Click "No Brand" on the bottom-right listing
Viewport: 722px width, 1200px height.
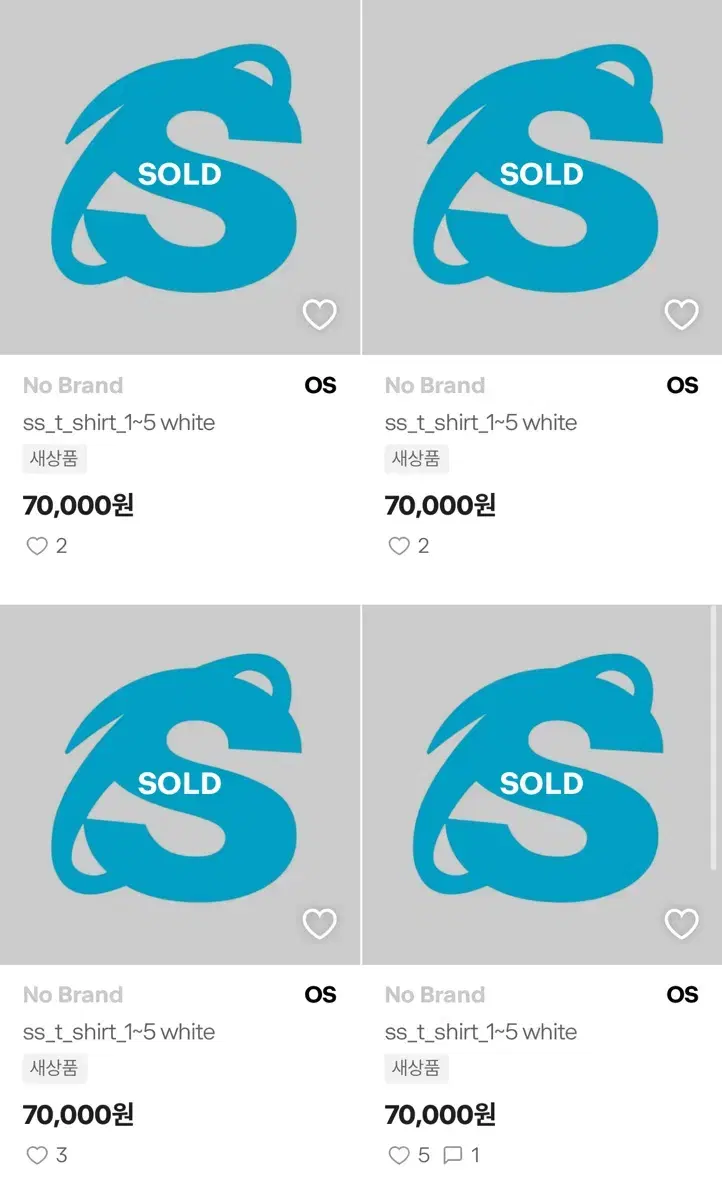pos(435,995)
